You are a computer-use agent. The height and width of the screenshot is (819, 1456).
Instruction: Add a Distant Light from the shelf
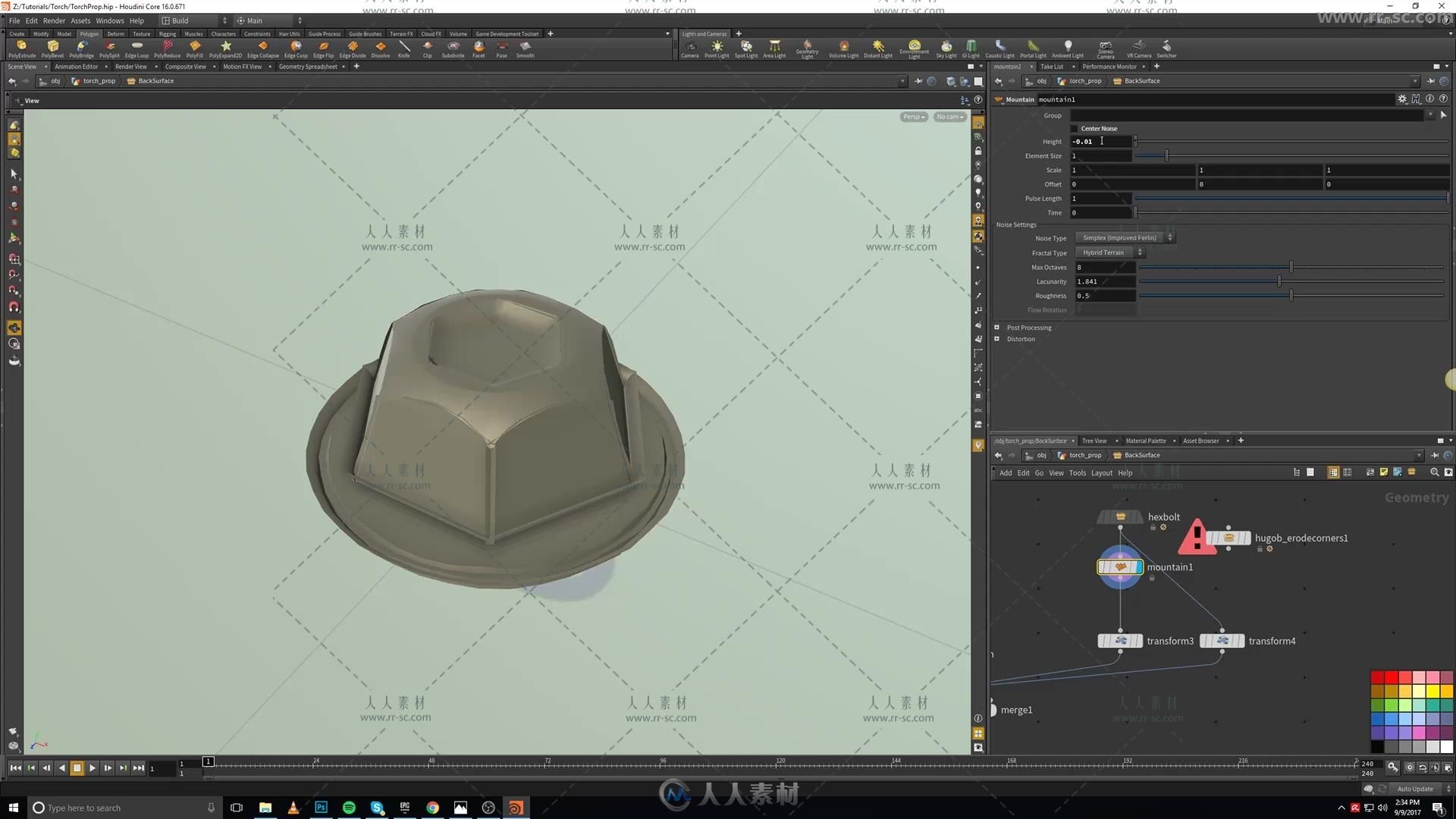click(x=878, y=49)
